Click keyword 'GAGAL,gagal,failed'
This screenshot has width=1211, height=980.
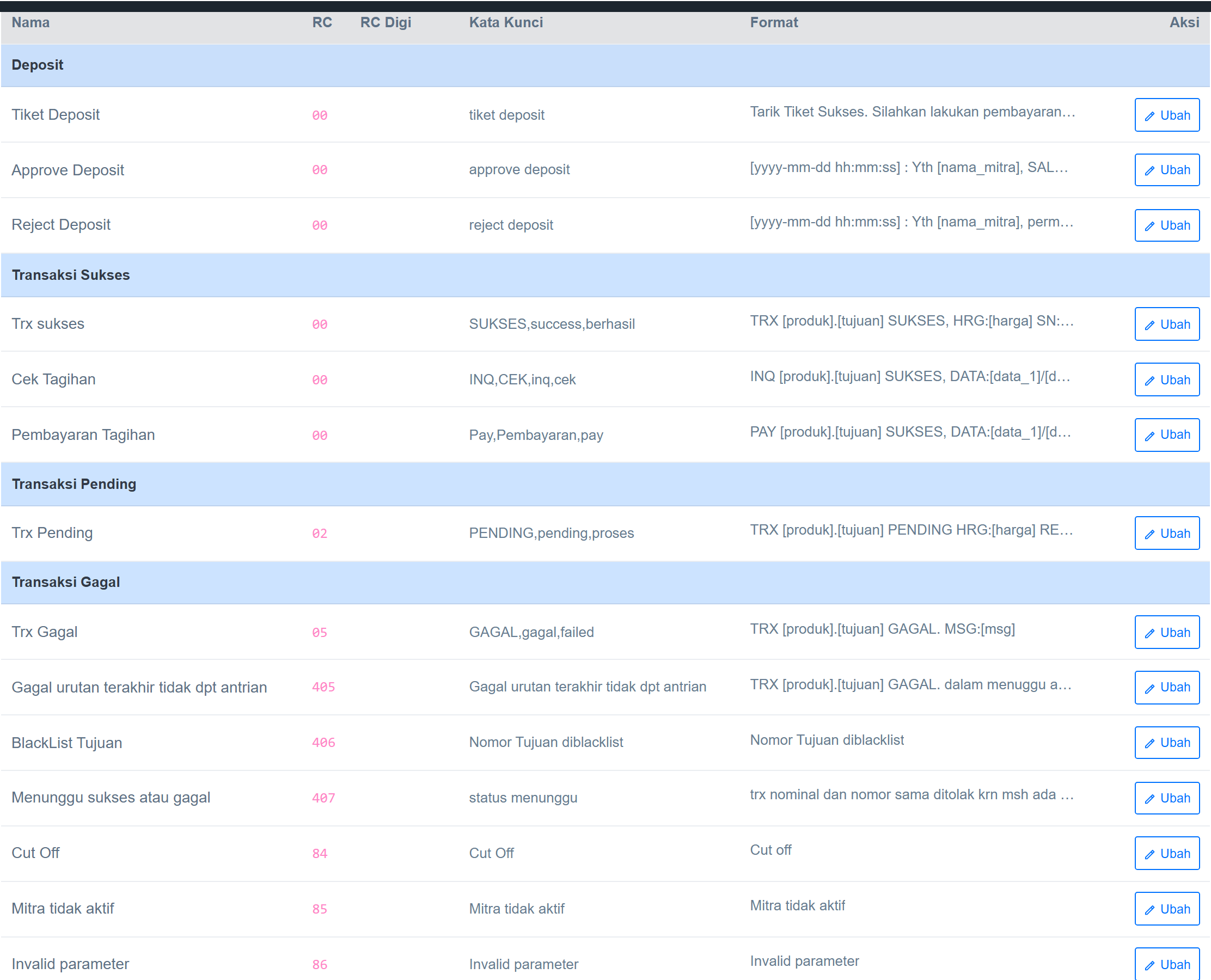pos(531,632)
